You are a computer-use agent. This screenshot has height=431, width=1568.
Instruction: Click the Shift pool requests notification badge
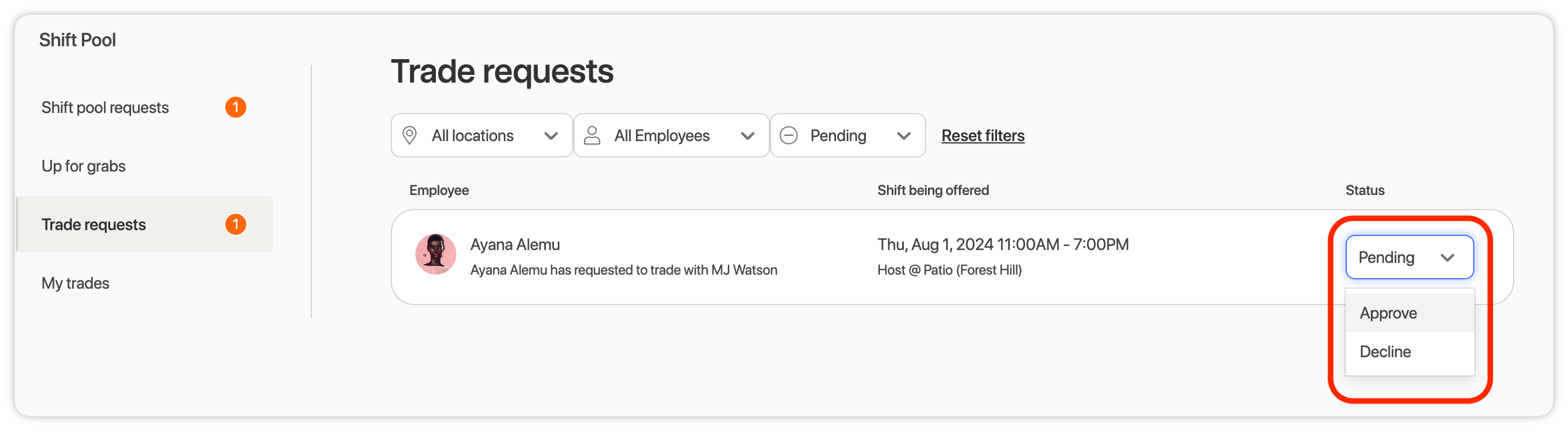pos(236,107)
